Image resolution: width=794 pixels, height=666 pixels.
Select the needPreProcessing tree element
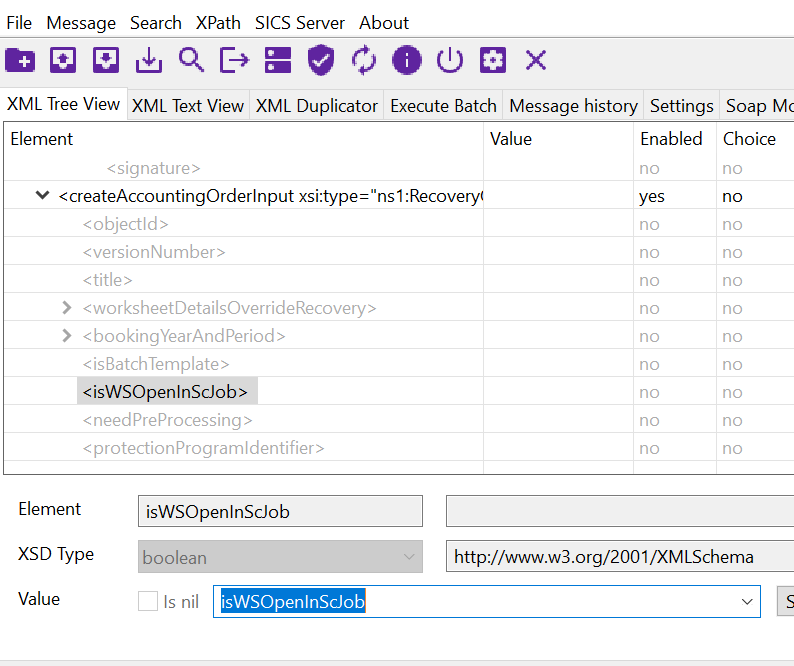(x=167, y=420)
